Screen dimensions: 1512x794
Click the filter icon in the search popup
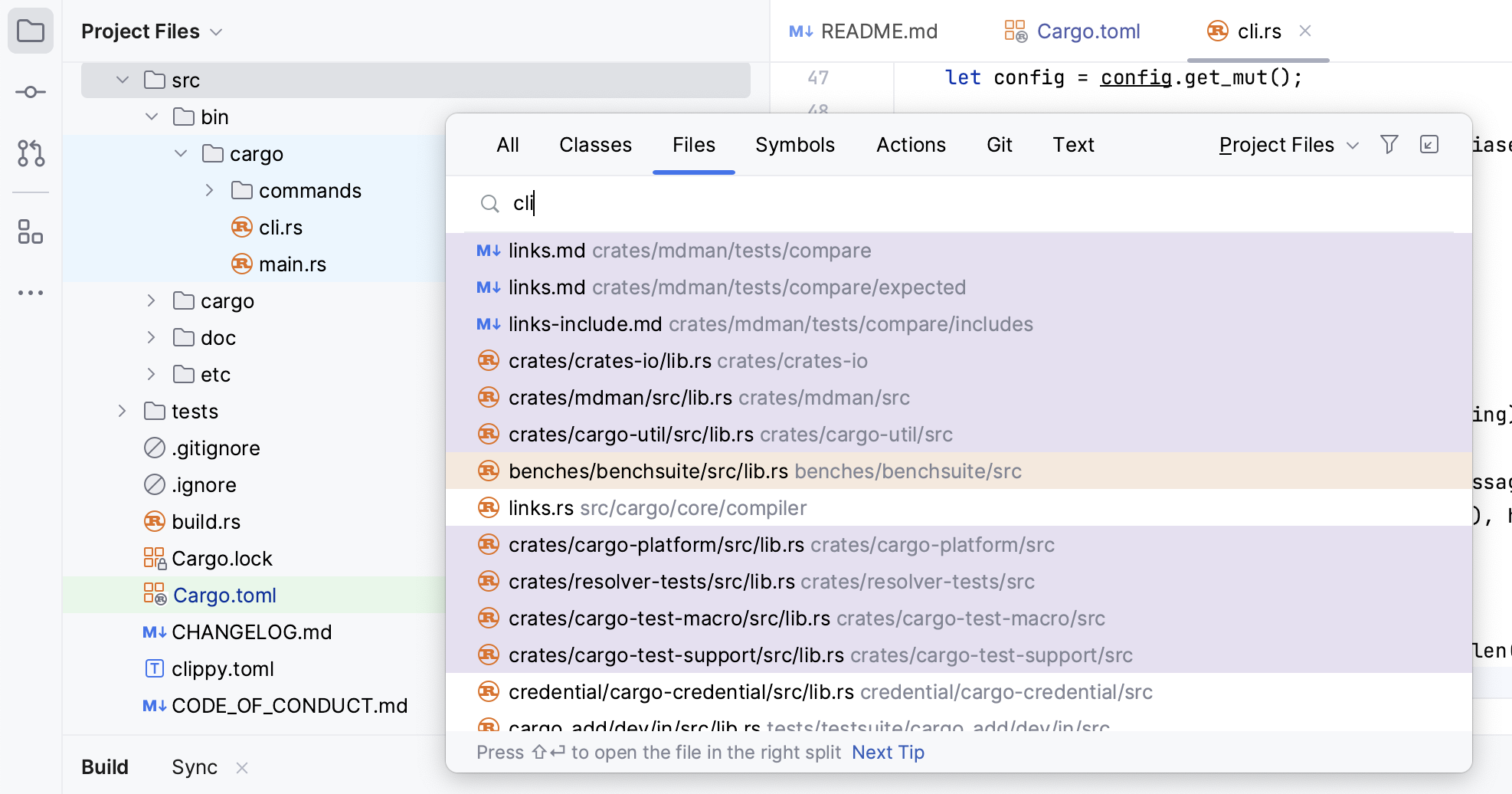pos(1389,144)
